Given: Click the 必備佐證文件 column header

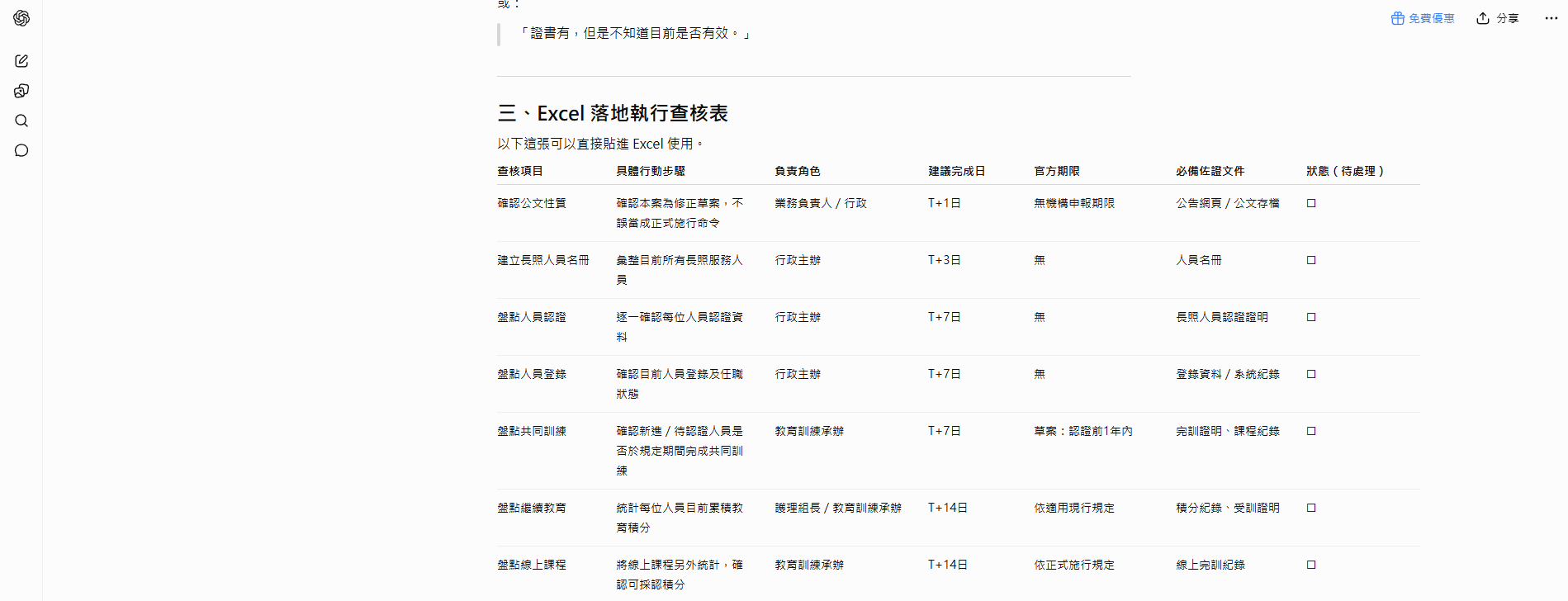Looking at the screenshot, I should (x=1210, y=171).
